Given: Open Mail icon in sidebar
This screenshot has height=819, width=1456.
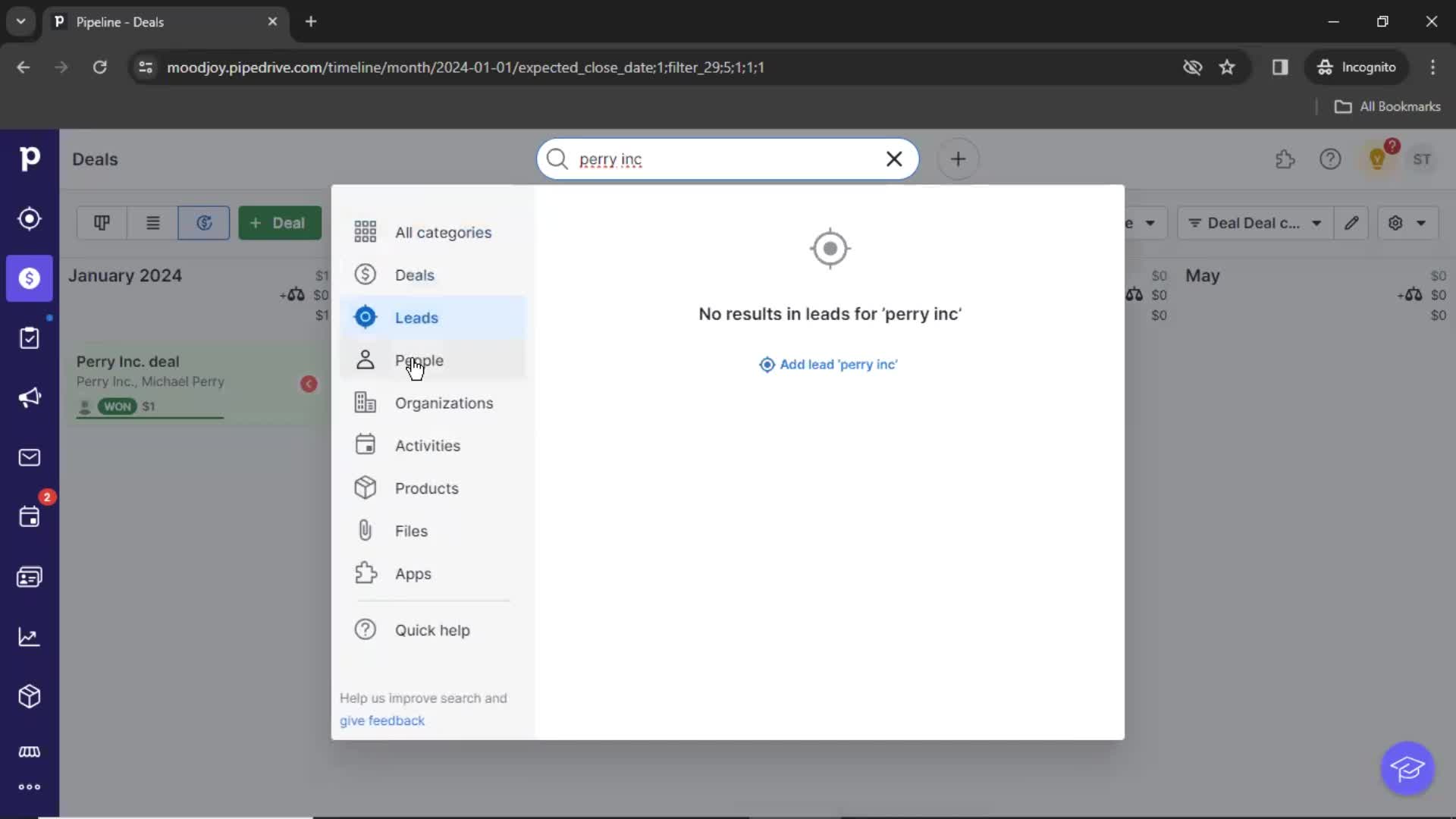Looking at the screenshot, I should tap(30, 457).
